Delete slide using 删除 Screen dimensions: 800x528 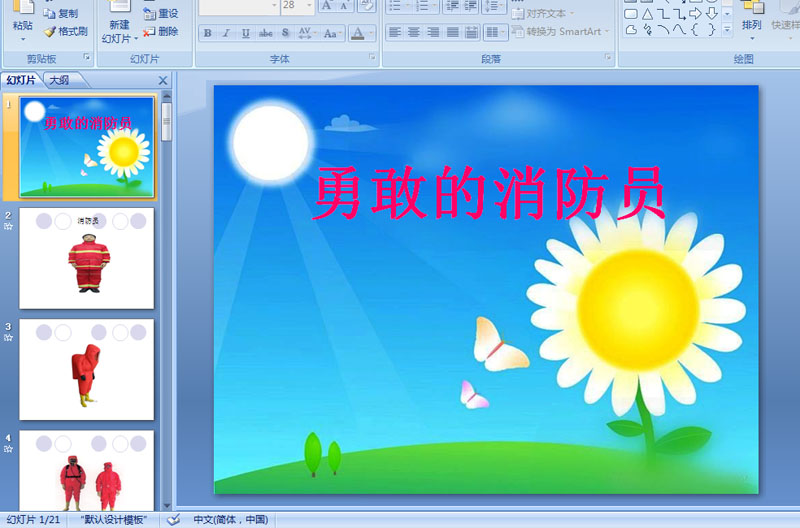(x=161, y=32)
